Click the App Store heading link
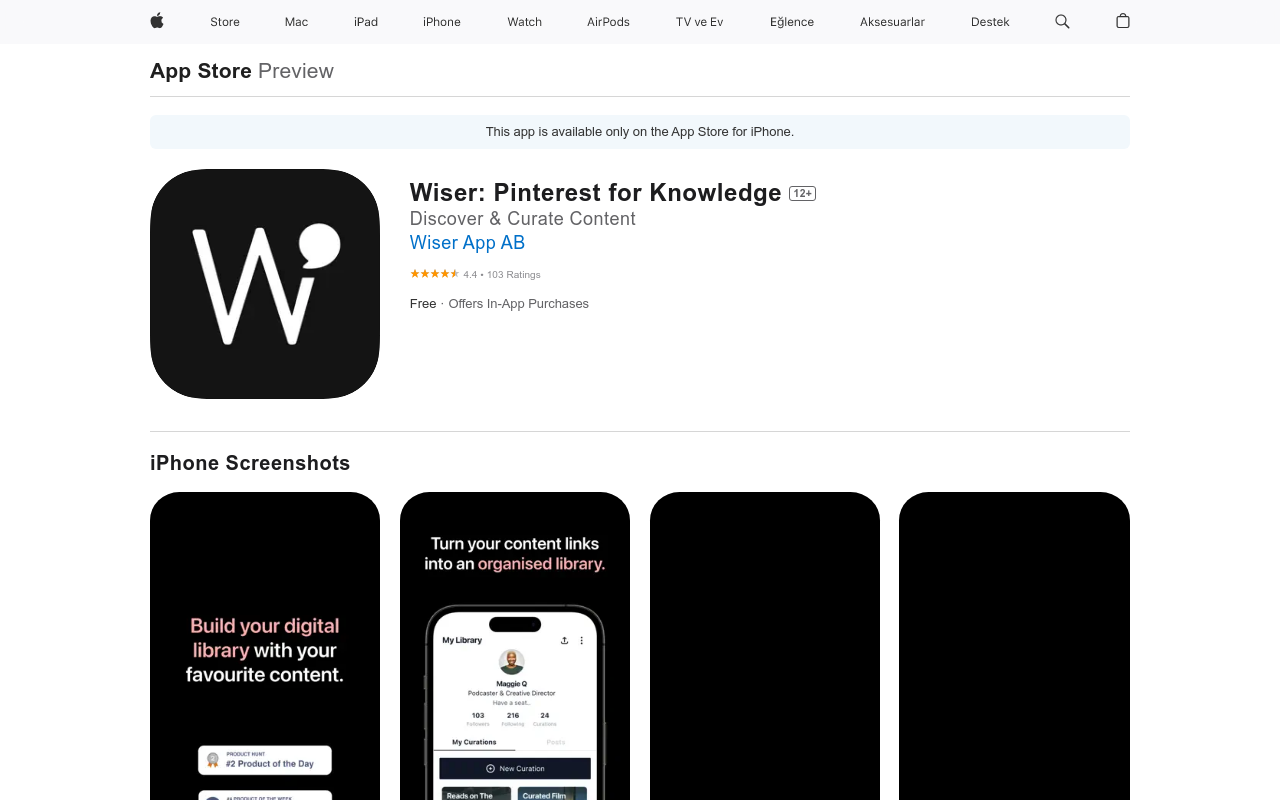The image size is (1280, 800). coord(201,71)
